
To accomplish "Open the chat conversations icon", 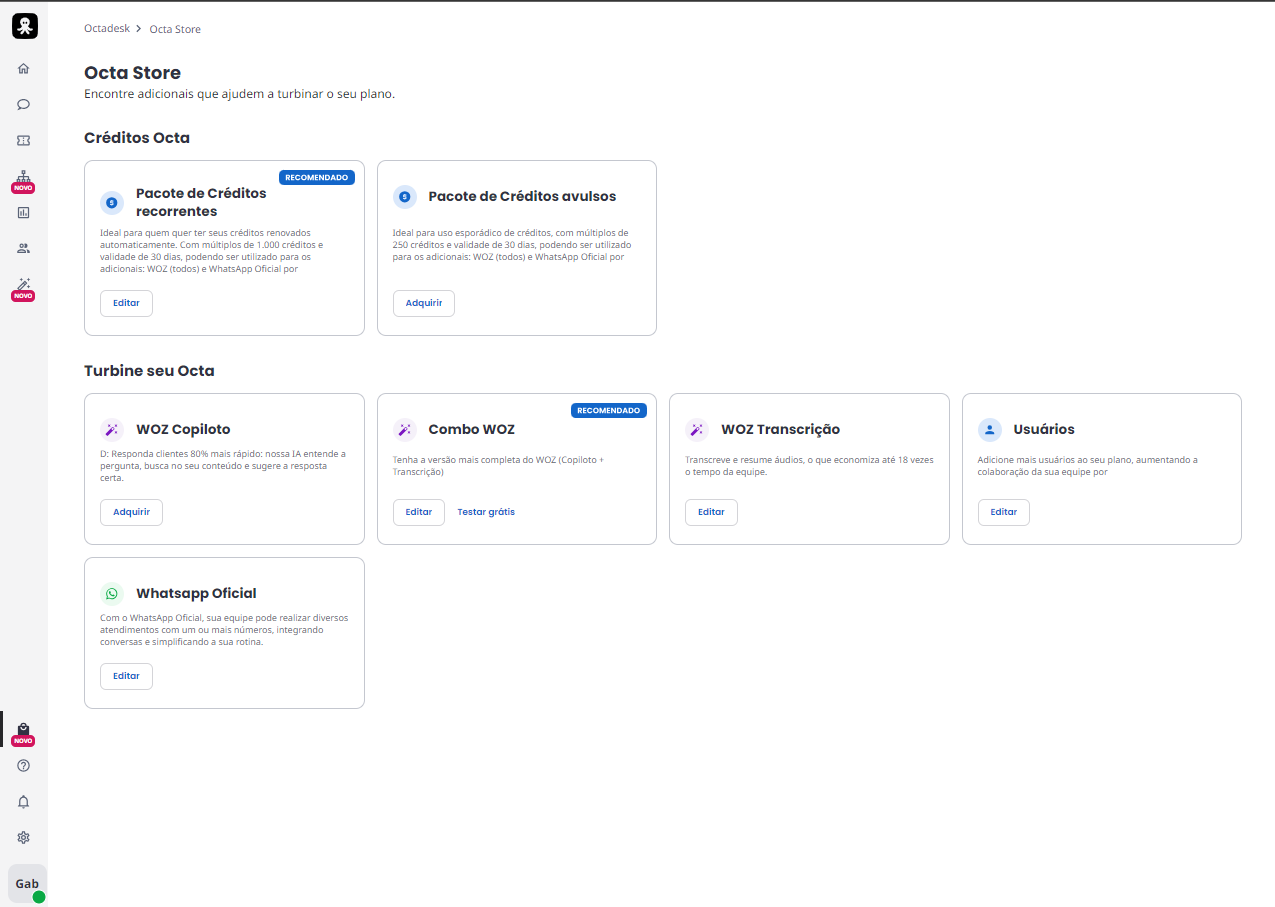I will point(24,104).
